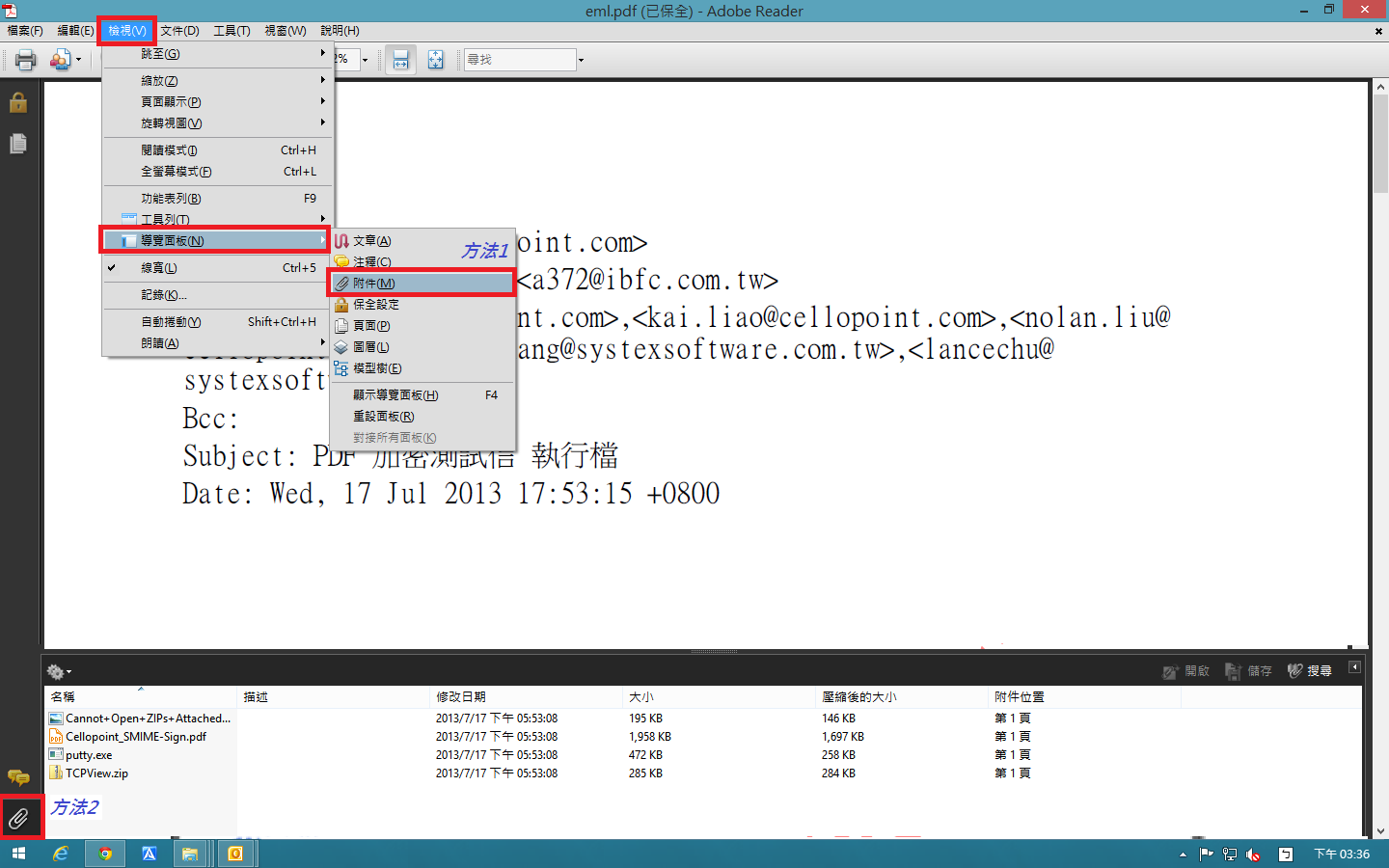Click the network tray icon

point(1230,854)
